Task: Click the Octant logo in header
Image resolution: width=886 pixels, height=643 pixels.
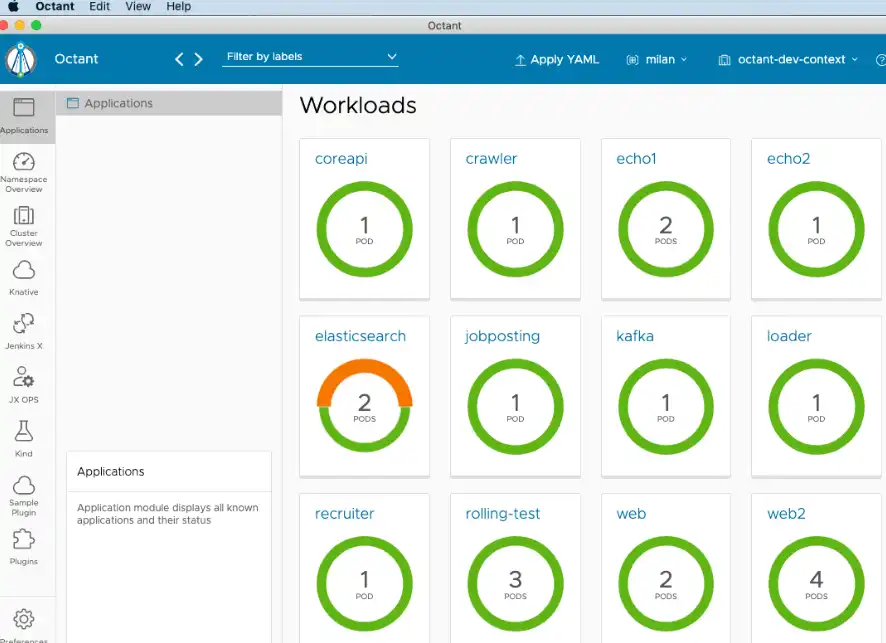Action: click(x=21, y=59)
